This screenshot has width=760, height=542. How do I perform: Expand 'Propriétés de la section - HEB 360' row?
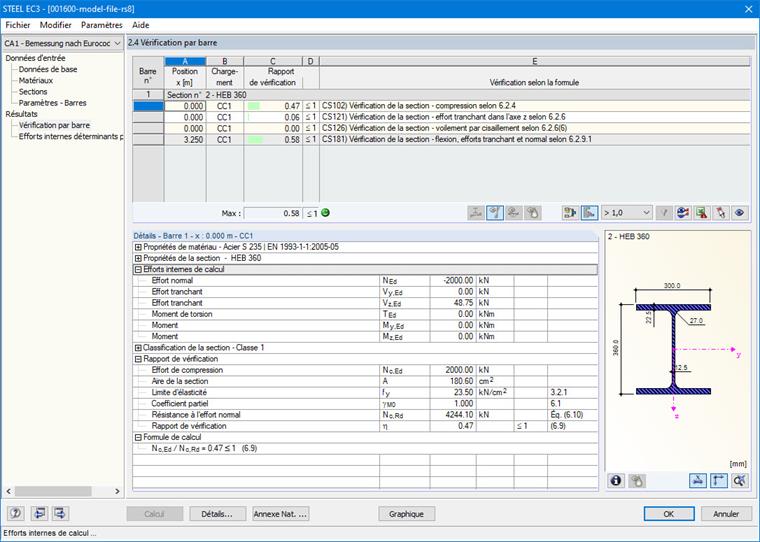tap(138, 258)
